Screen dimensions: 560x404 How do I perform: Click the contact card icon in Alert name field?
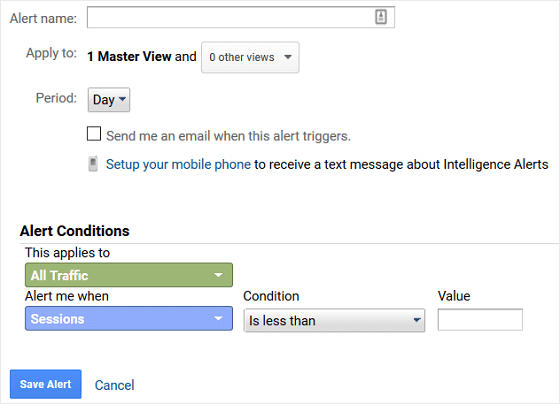click(x=381, y=17)
